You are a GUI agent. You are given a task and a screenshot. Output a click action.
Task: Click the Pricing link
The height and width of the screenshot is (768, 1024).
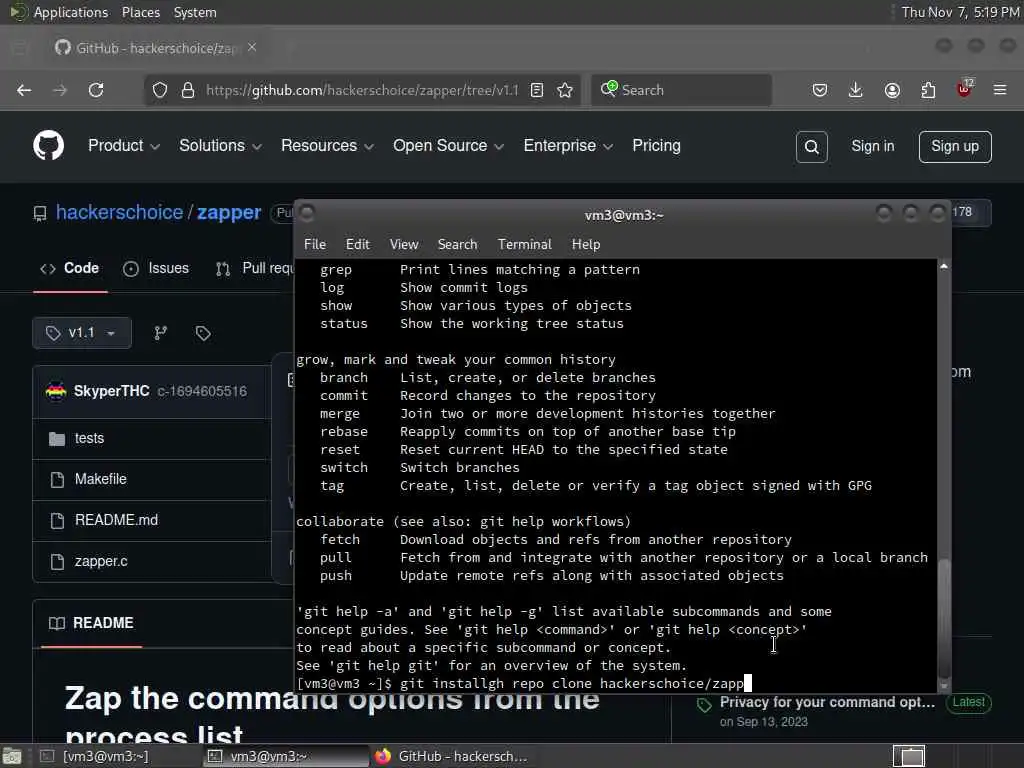click(x=656, y=146)
